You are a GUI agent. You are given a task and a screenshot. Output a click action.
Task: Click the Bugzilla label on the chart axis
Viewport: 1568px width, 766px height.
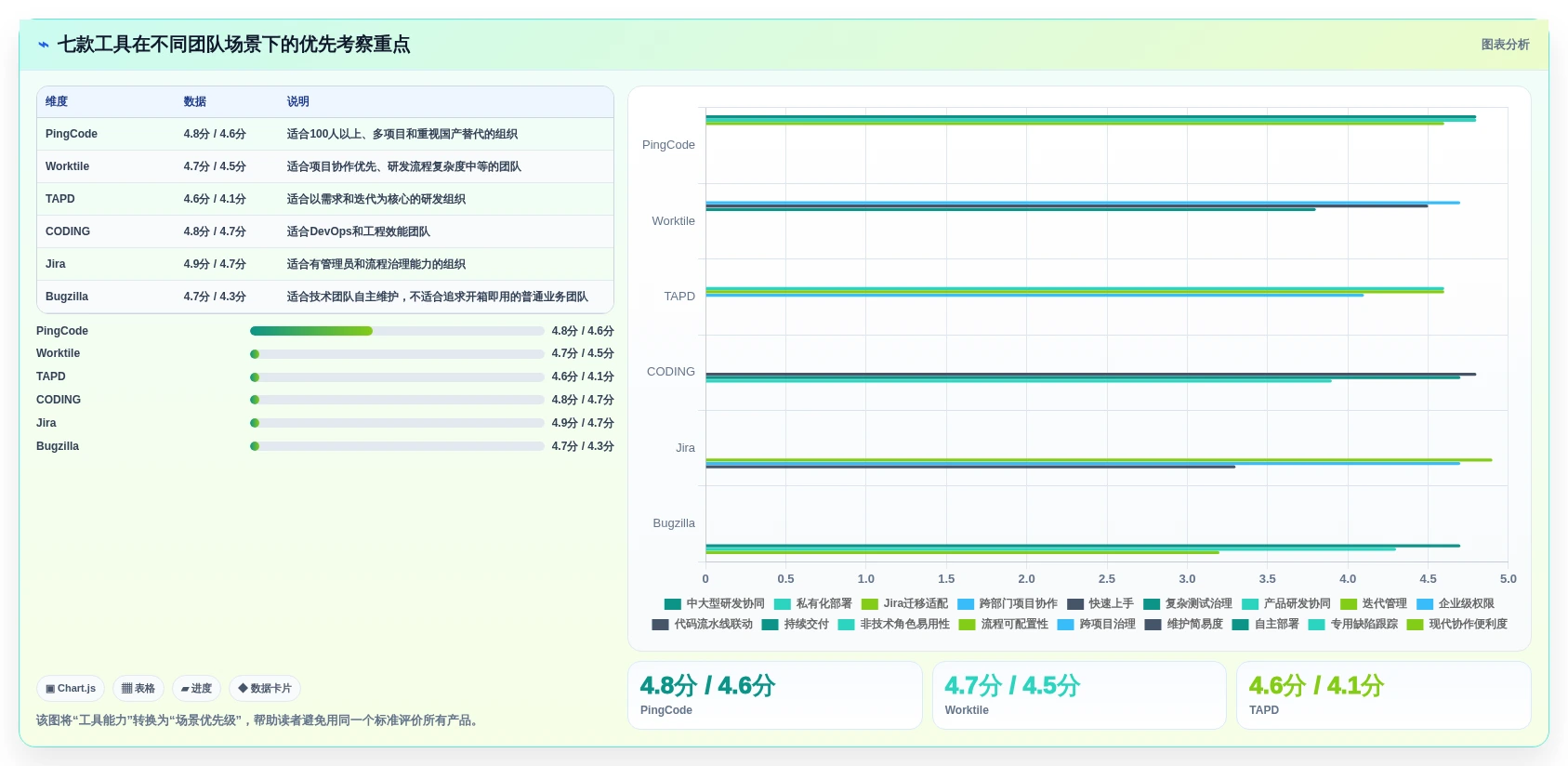tap(674, 523)
